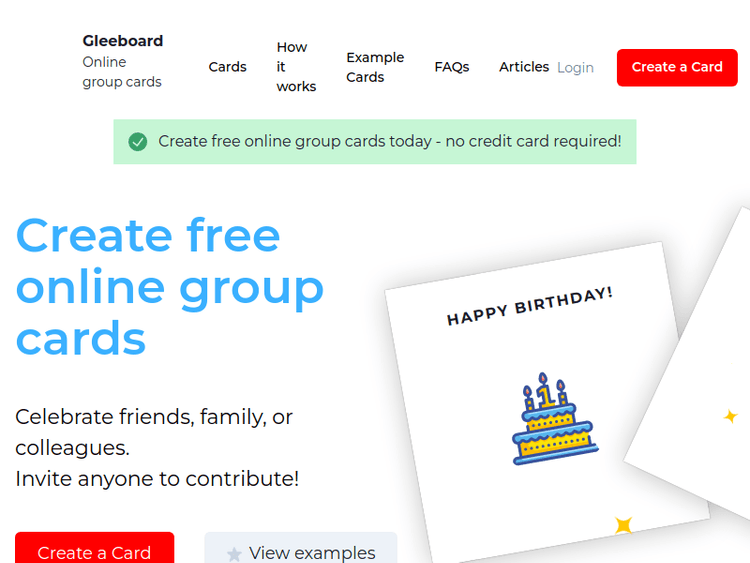The image size is (750, 563).
Task: Click the View examples button
Action: (301, 551)
